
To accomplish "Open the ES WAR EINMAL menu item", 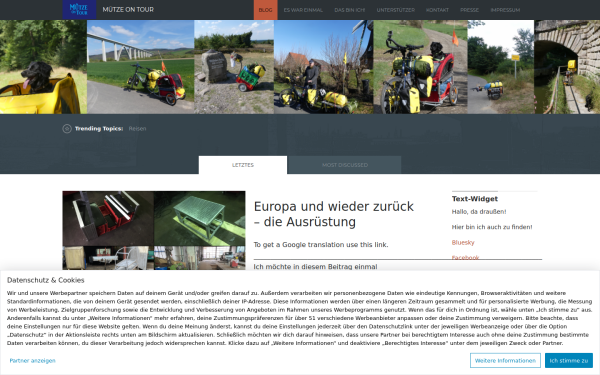I will [x=303, y=10].
